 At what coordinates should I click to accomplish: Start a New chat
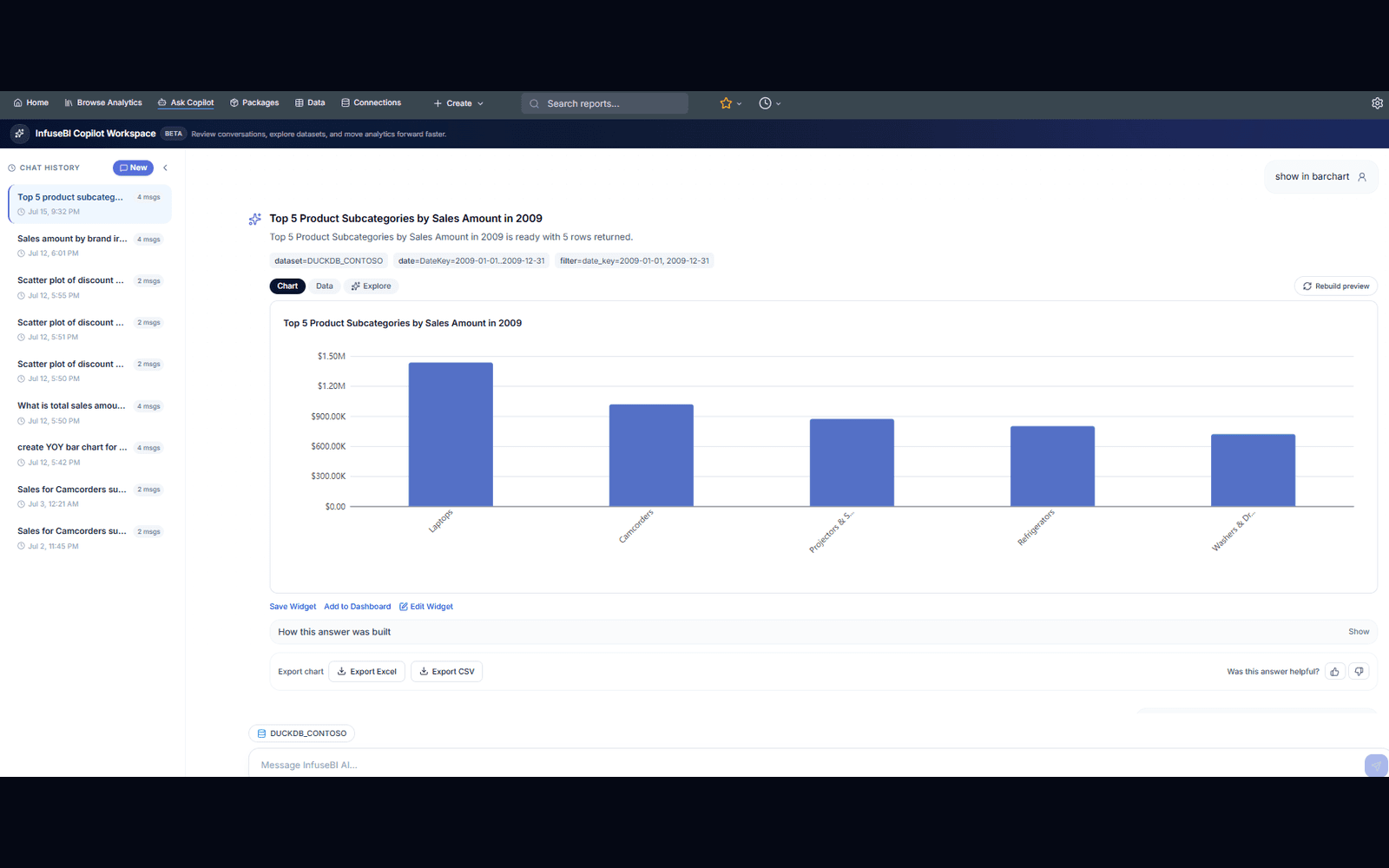tap(133, 168)
